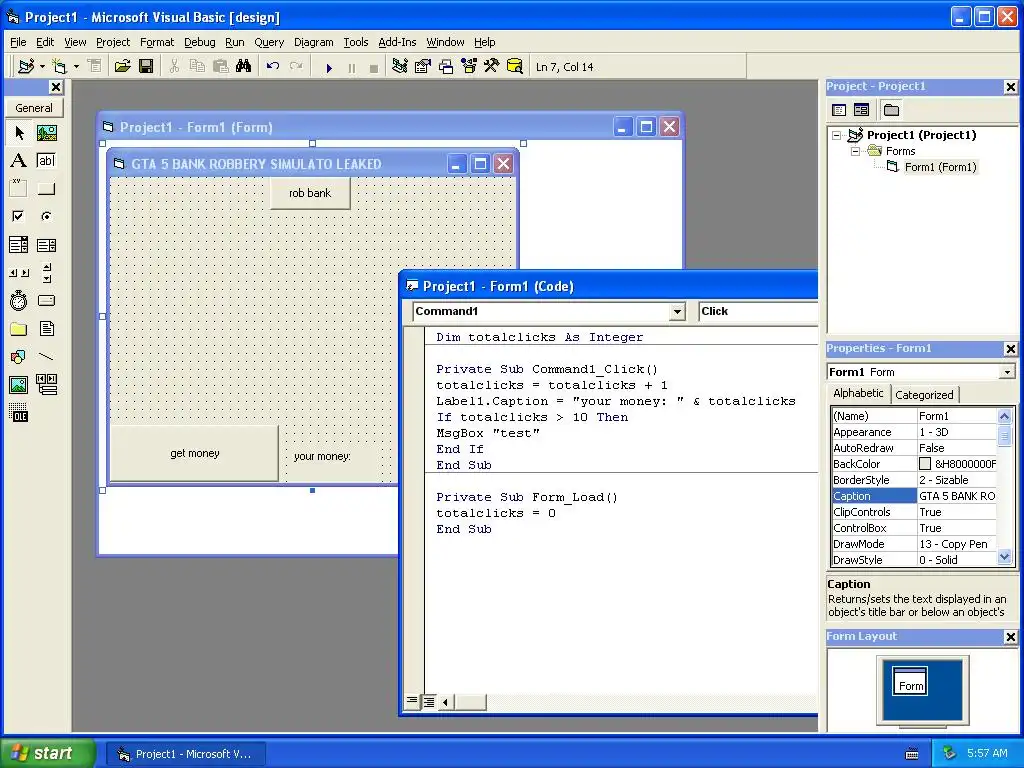Select the horizontal scrollbar control tool

coord(19,273)
